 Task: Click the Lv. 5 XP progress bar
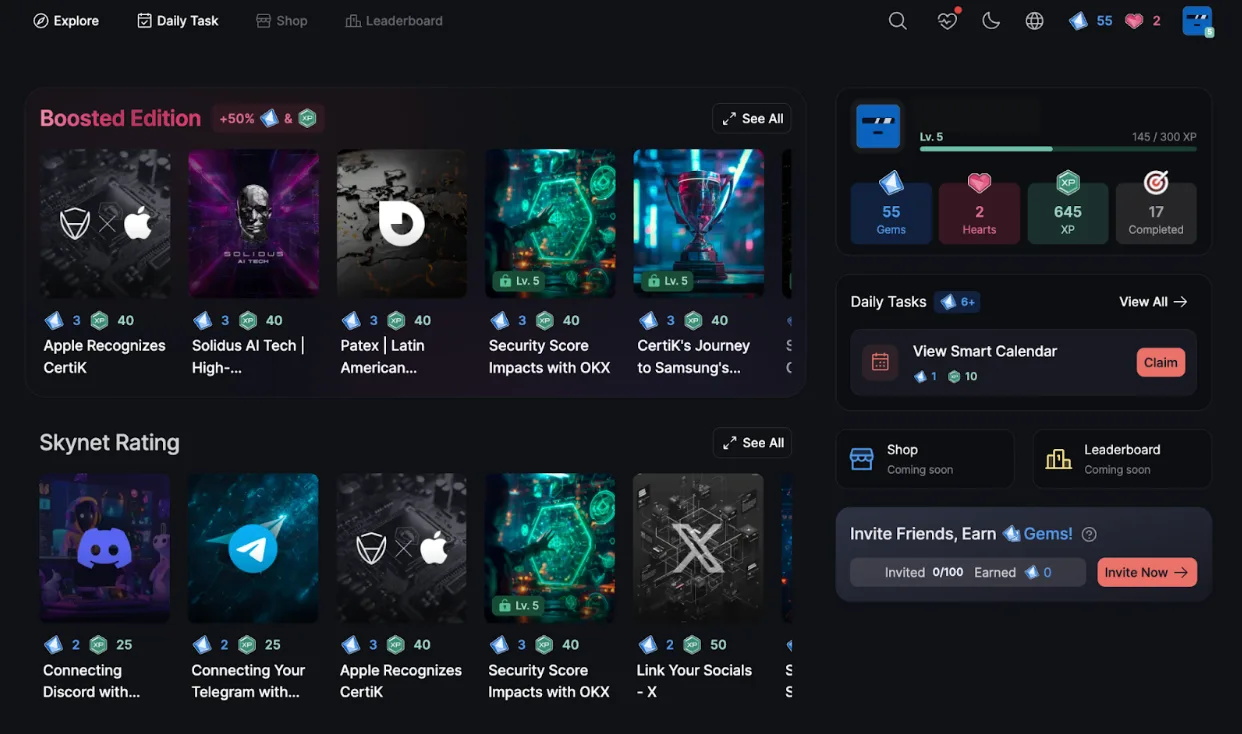(x=1058, y=149)
